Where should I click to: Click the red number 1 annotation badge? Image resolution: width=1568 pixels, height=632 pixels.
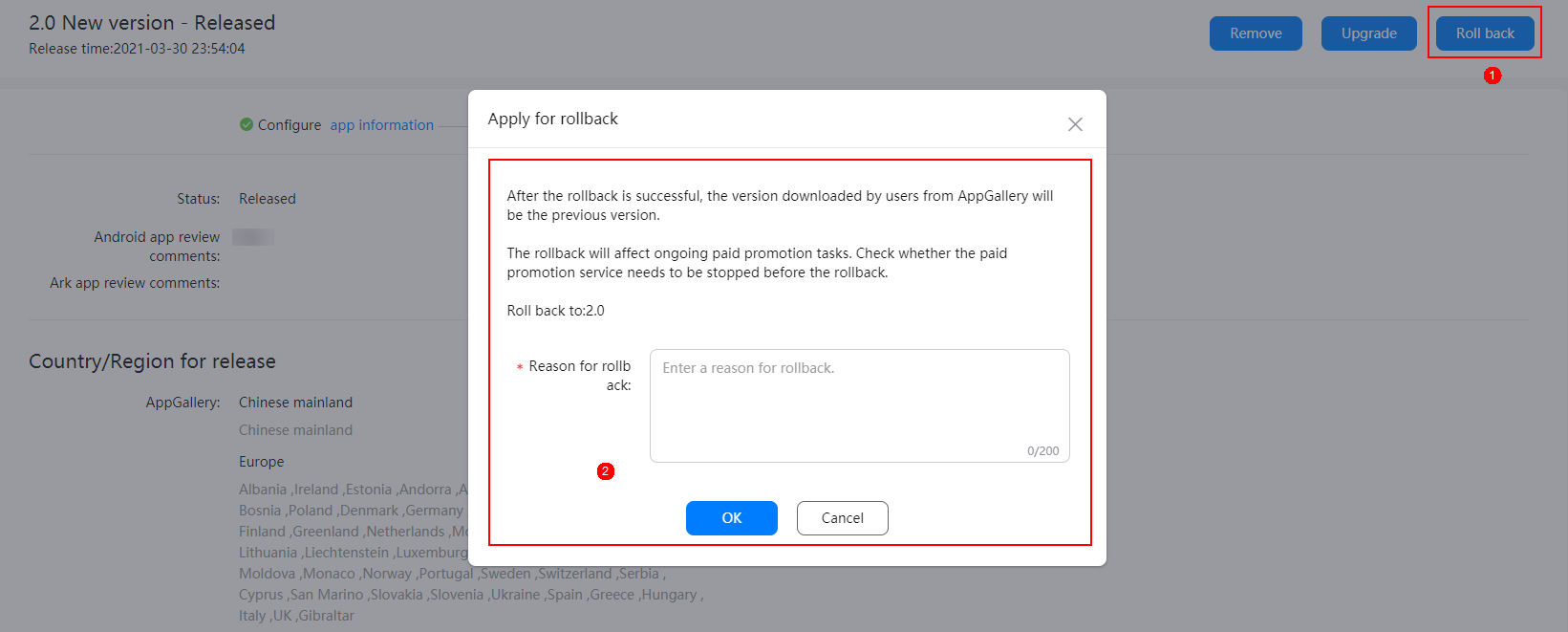pos(1493,76)
